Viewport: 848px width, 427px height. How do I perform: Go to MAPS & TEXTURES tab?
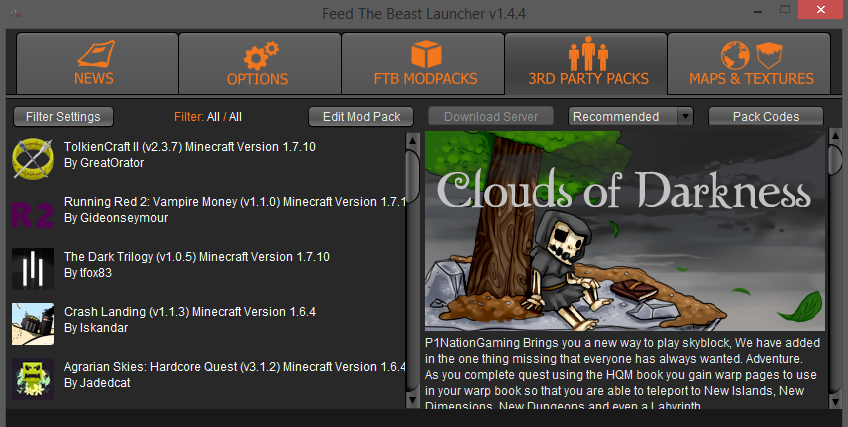[749, 64]
